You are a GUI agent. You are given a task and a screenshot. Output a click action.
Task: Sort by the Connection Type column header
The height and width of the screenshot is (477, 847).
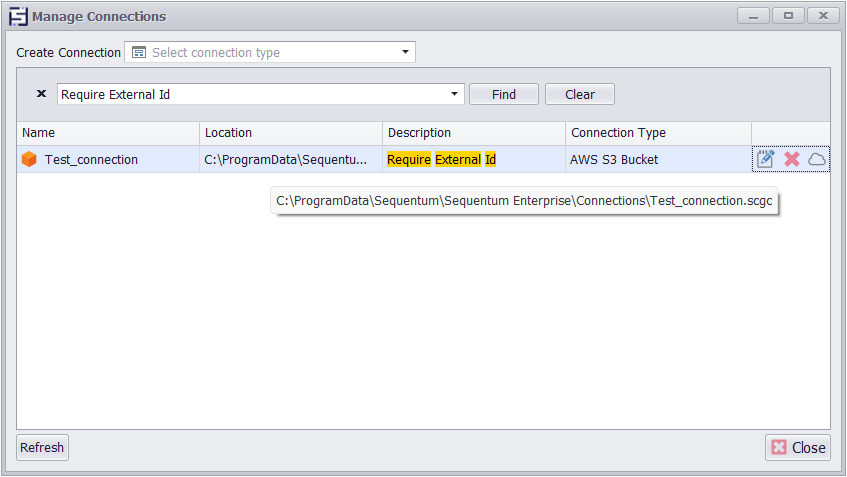658,133
